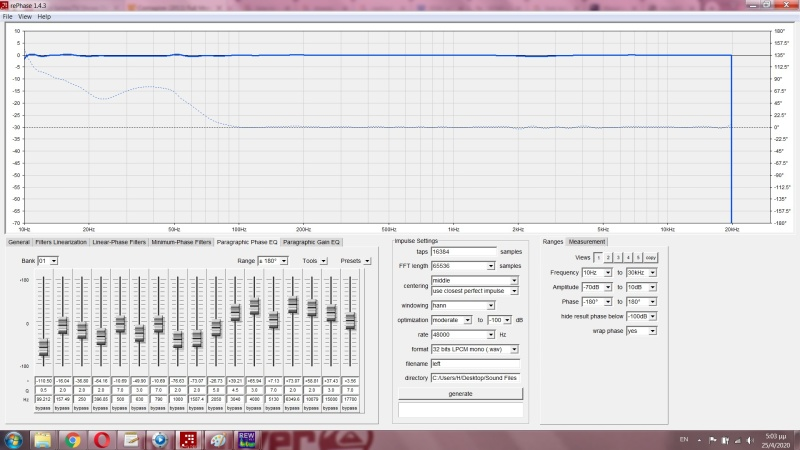Open the View menu
Screen dimensions: 800x450
pos(25,17)
